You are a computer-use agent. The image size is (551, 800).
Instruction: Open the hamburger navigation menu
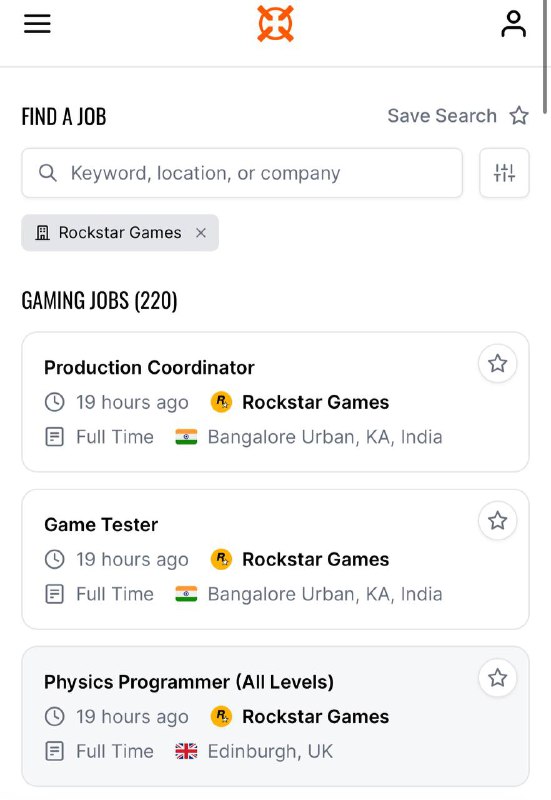[x=37, y=23]
